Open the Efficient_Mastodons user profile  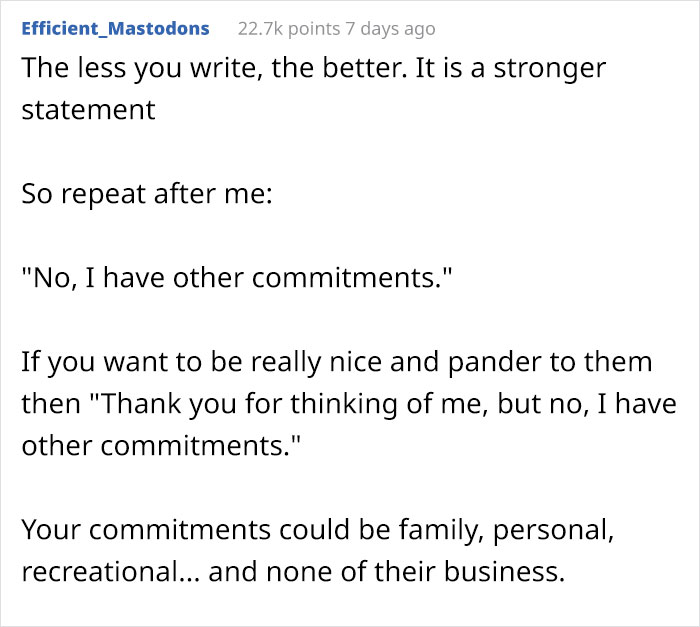(115, 29)
